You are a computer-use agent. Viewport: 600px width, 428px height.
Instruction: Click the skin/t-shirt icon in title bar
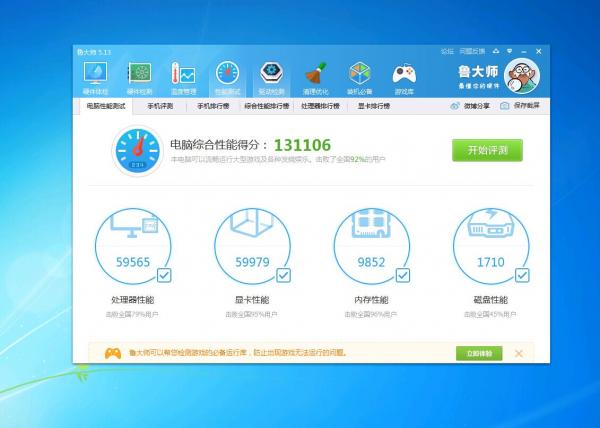[496, 51]
